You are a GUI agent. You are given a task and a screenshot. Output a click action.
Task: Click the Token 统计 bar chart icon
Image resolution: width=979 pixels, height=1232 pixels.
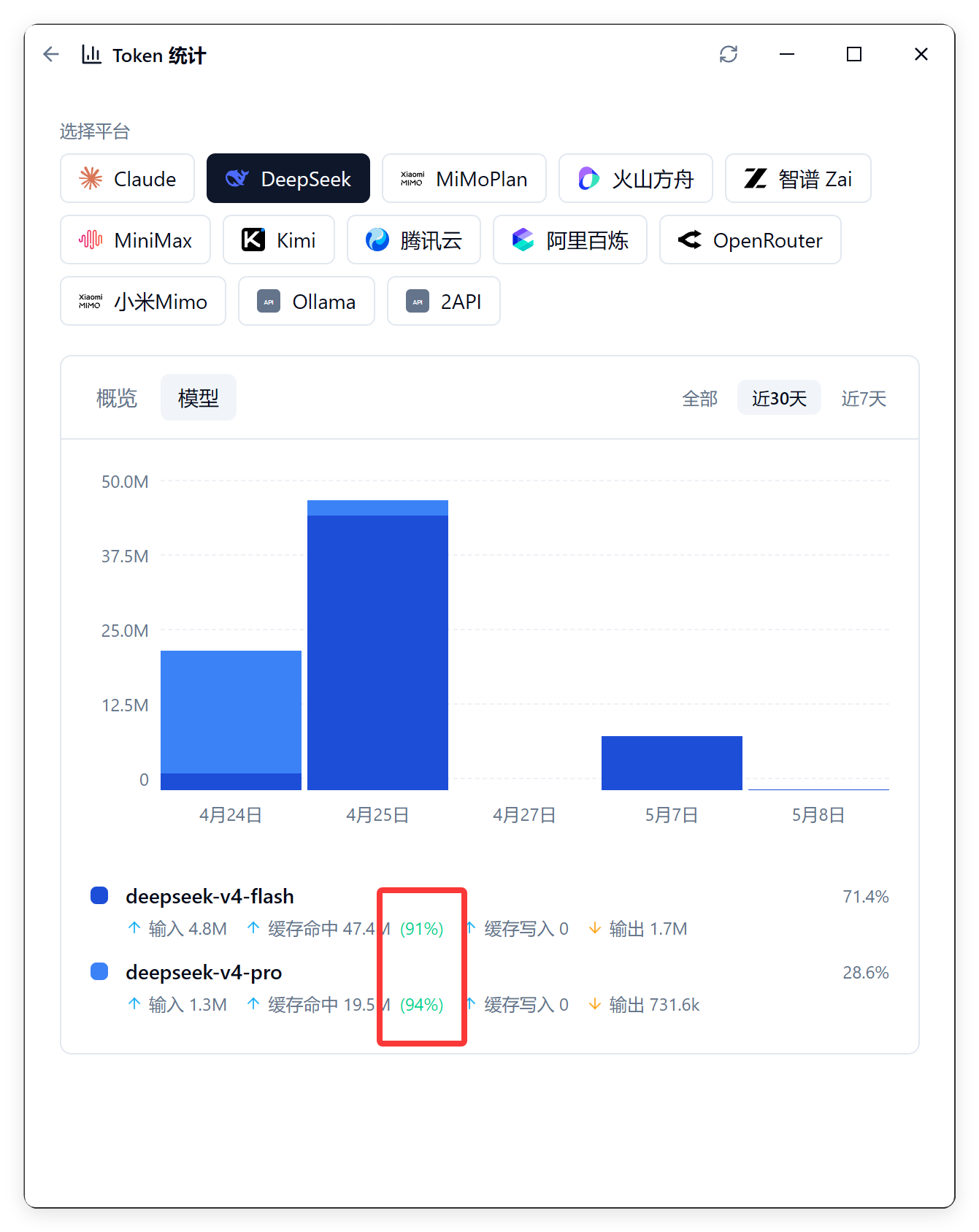(x=91, y=54)
